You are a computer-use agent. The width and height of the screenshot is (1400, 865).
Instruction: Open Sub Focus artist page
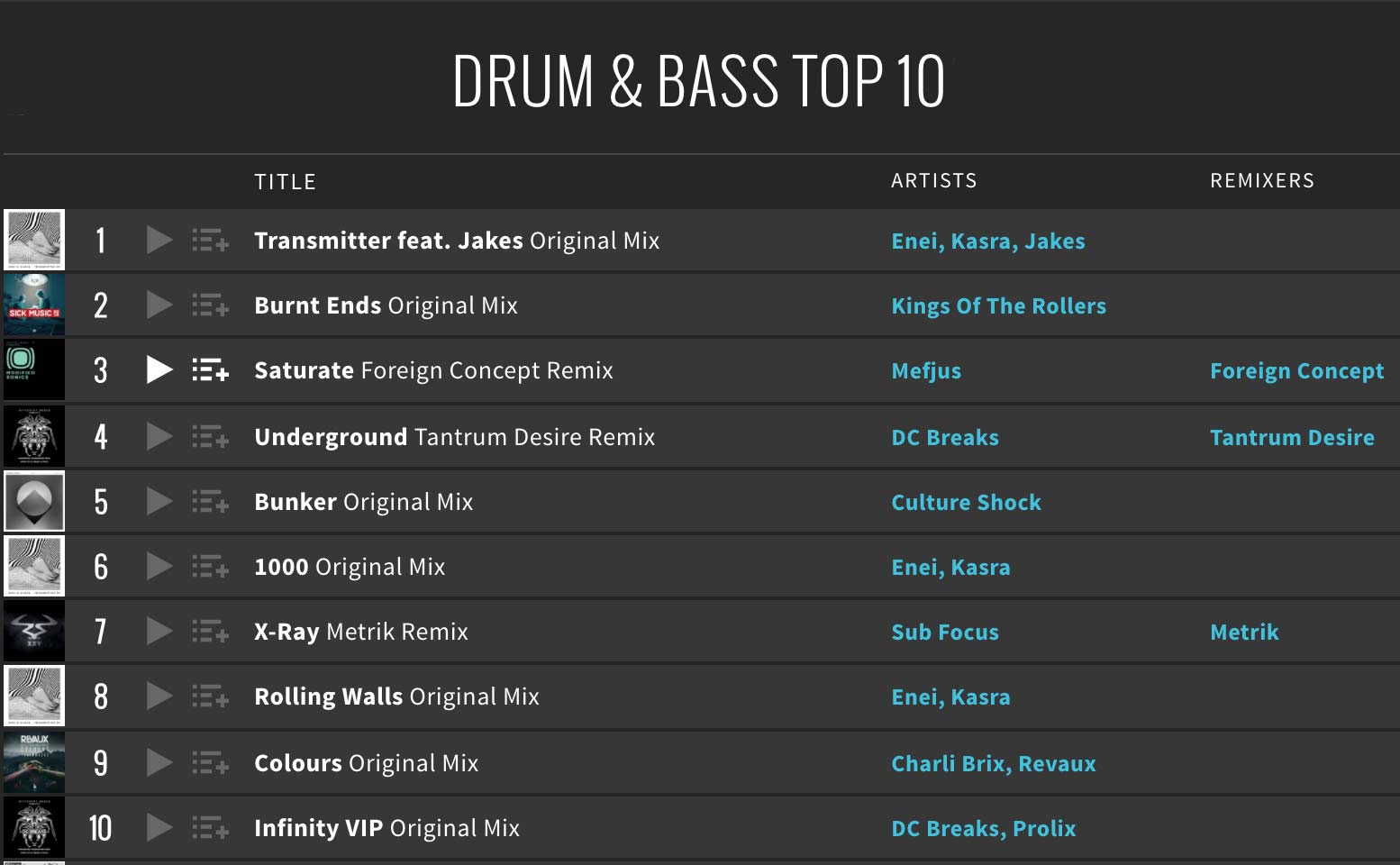[944, 631]
